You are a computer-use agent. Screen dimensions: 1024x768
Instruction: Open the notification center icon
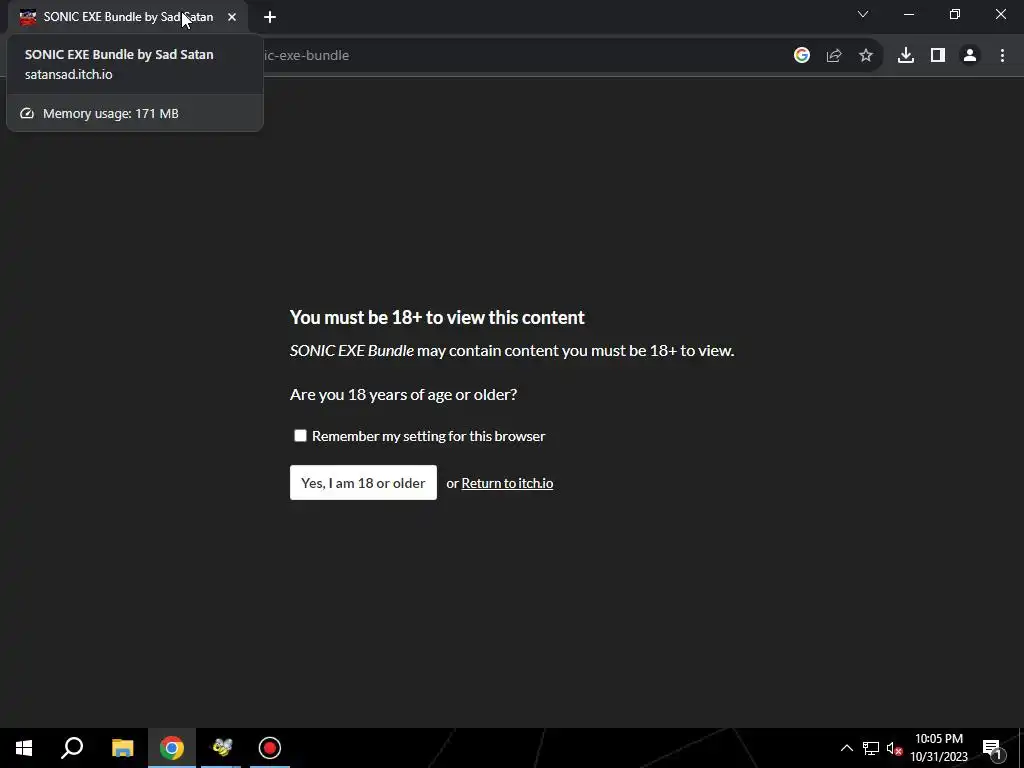coord(991,748)
